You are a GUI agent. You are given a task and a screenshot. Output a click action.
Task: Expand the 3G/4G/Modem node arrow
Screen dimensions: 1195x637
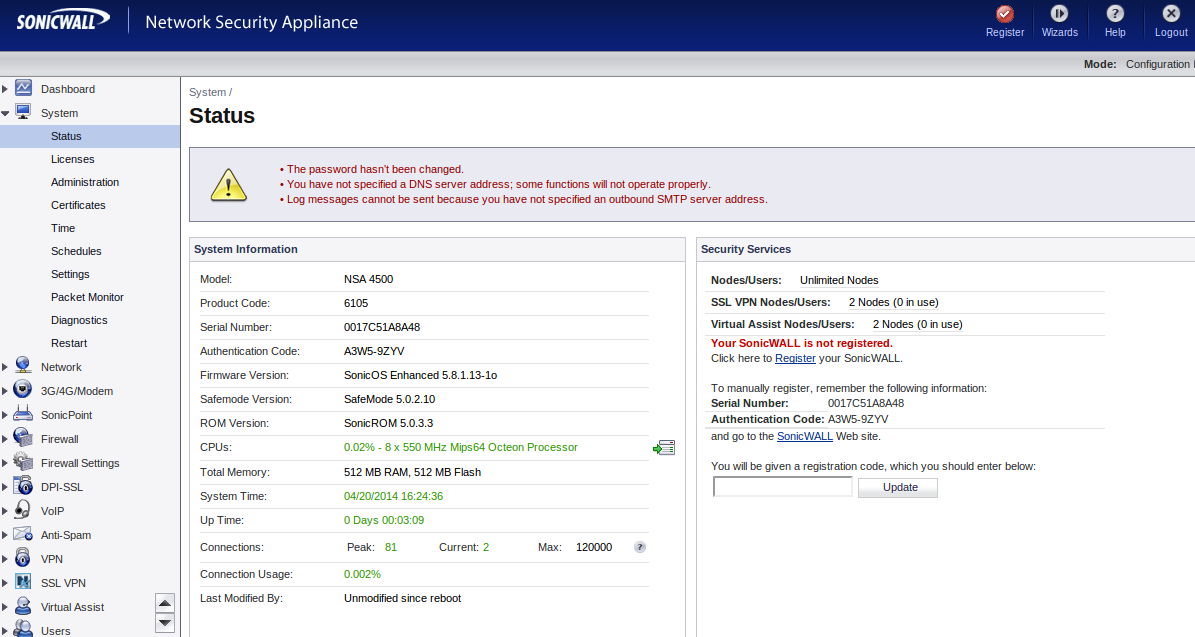5,391
